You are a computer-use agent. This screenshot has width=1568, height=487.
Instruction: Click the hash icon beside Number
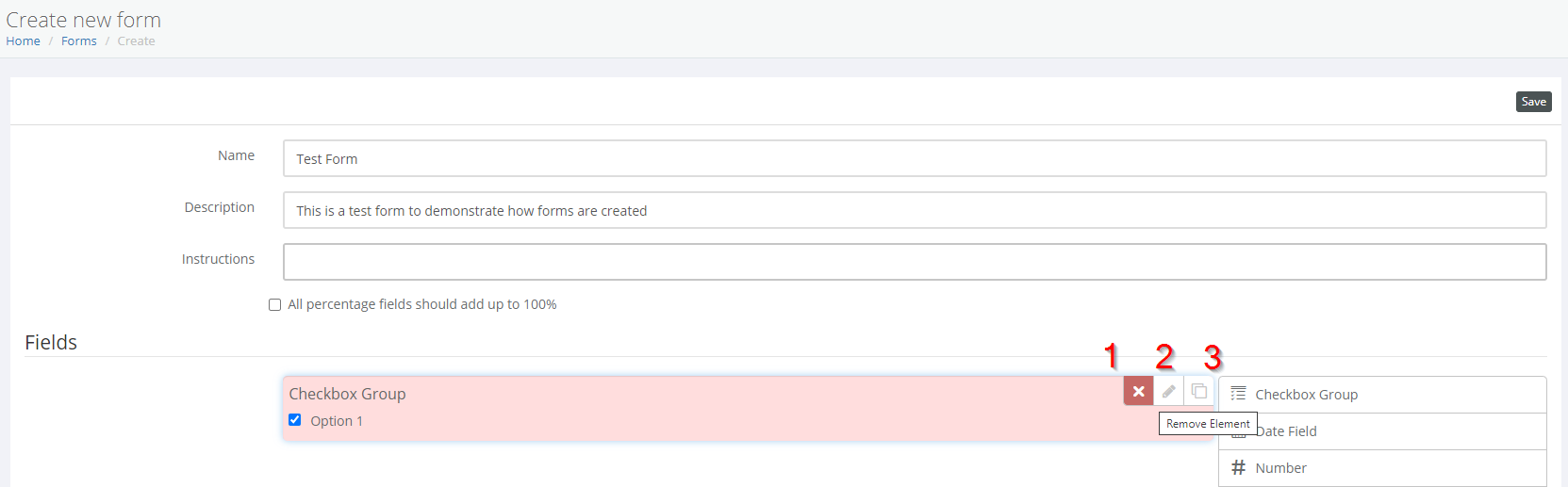pos(1238,467)
